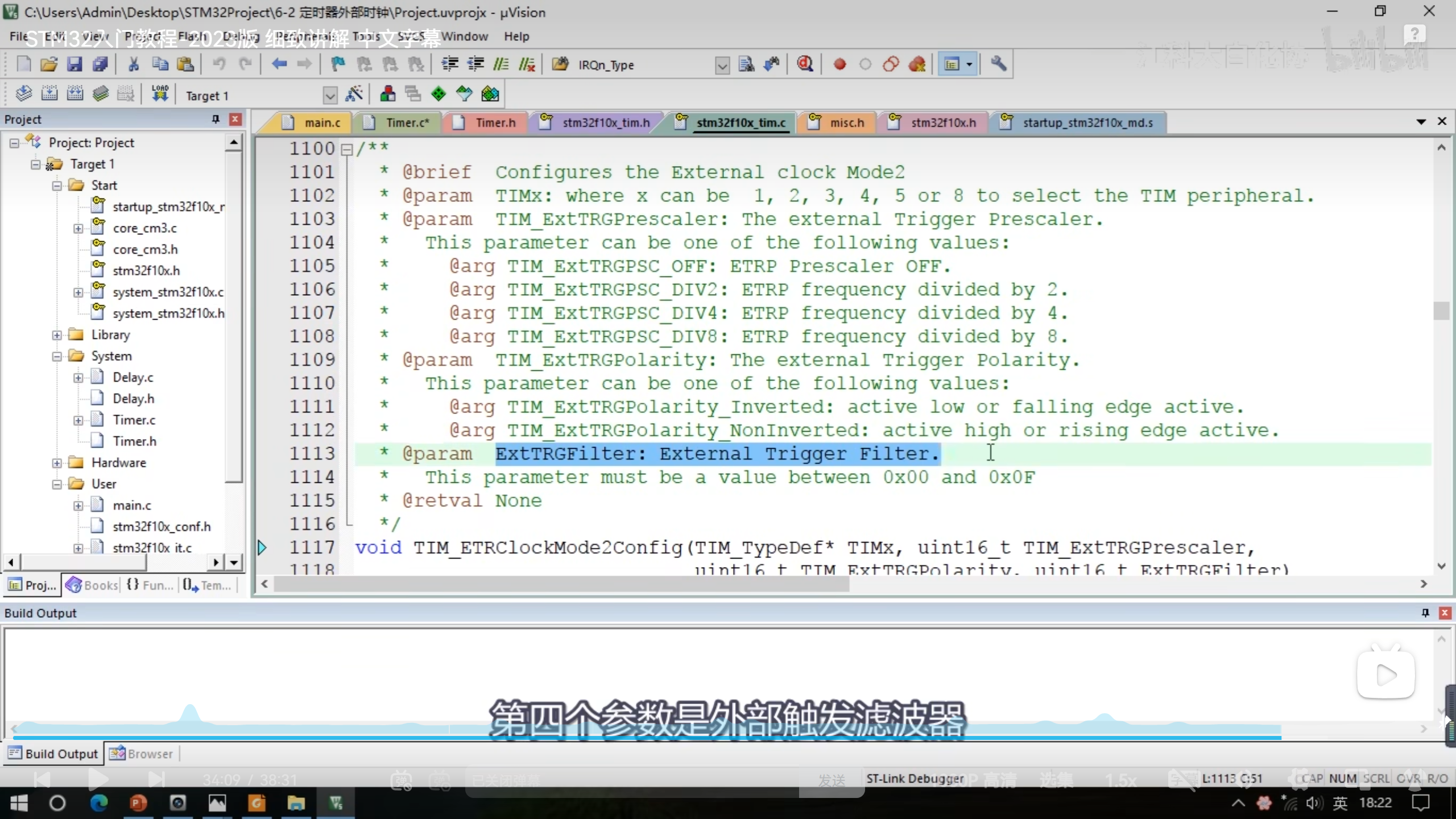Expand the Library folder

tap(57, 335)
